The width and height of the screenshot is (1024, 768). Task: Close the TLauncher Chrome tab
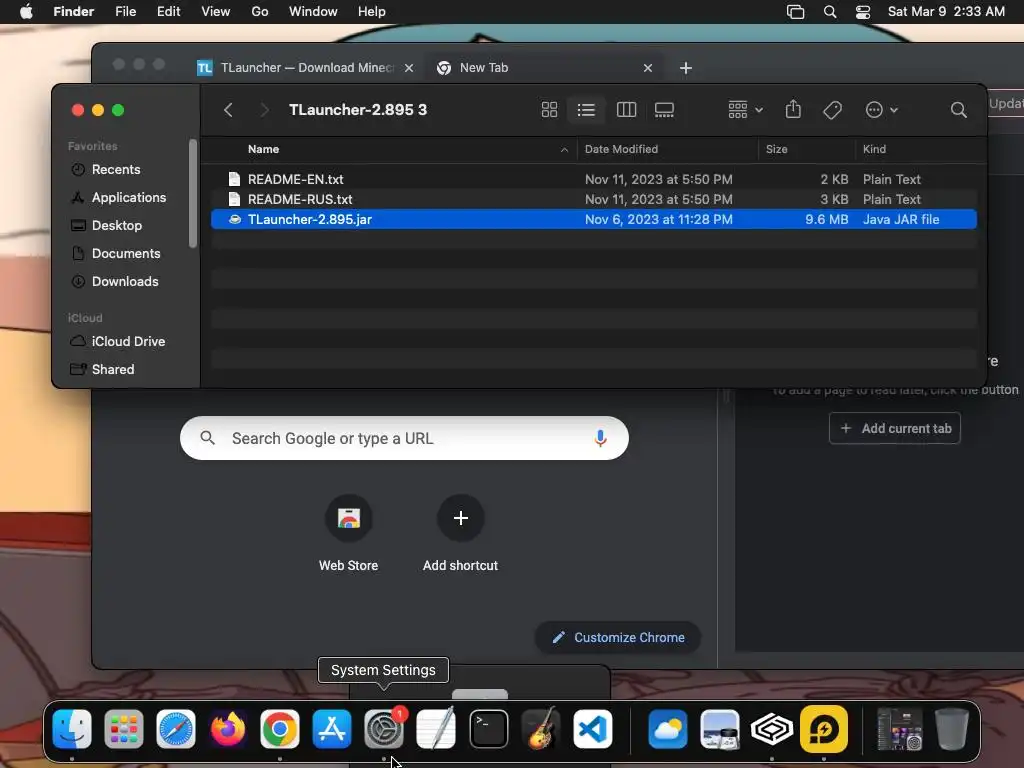[409, 68]
